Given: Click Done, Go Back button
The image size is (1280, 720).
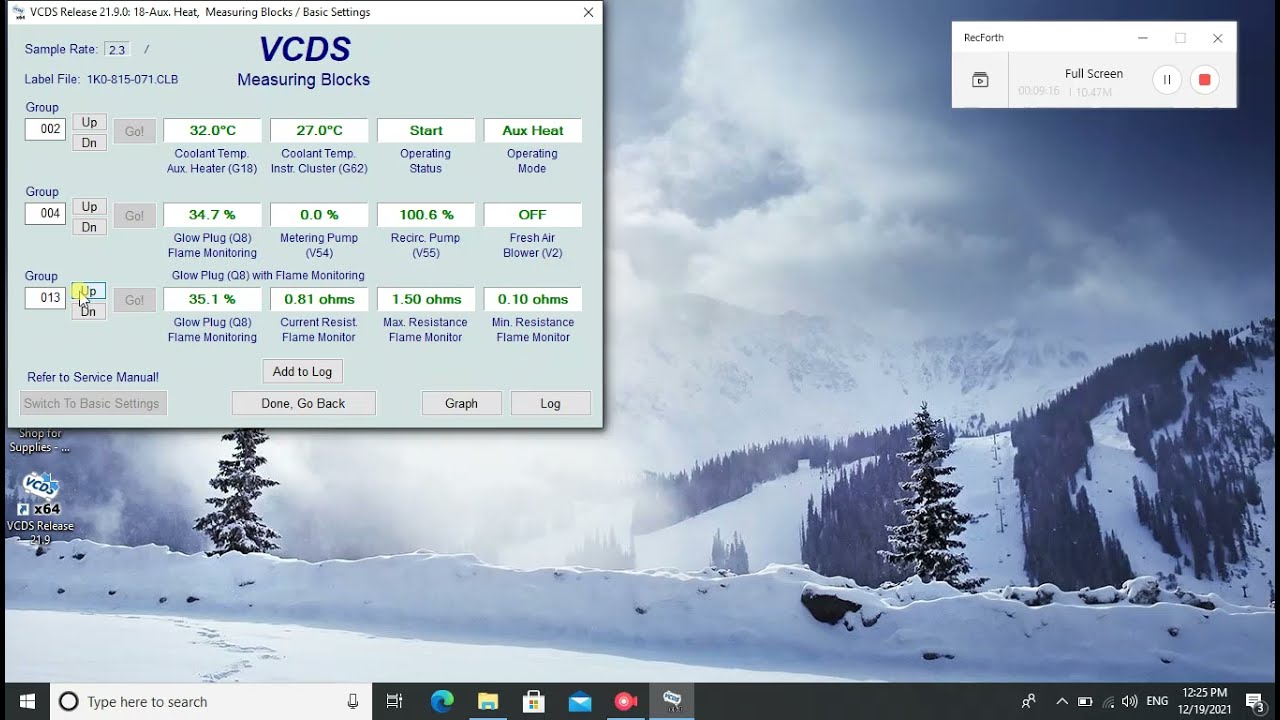Looking at the screenshot, I should pyautogui.click(x=303, y=403).
